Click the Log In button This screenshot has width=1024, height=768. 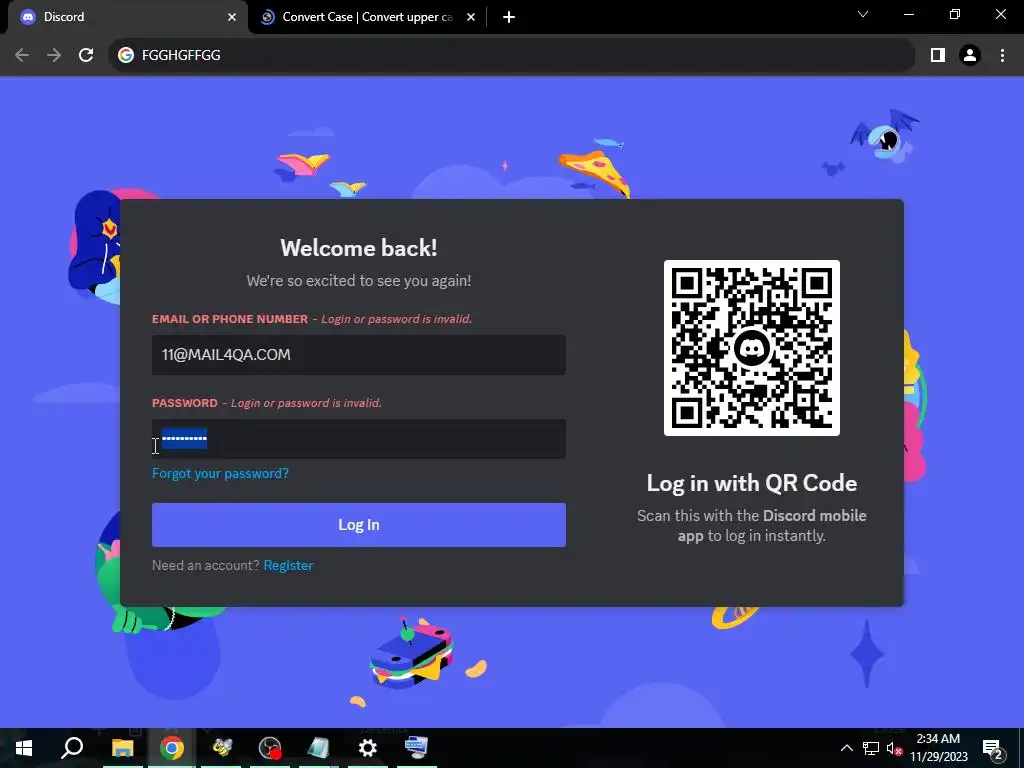click(x=359, y=524)
